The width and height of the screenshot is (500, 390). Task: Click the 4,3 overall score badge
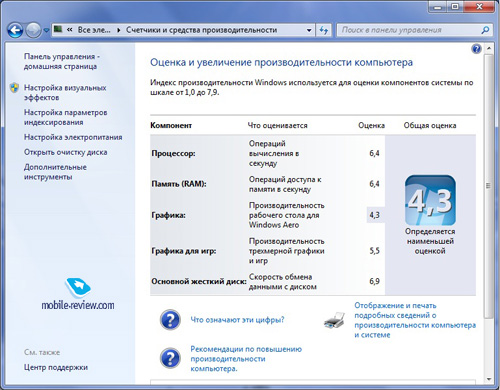(x=430, y=200)
